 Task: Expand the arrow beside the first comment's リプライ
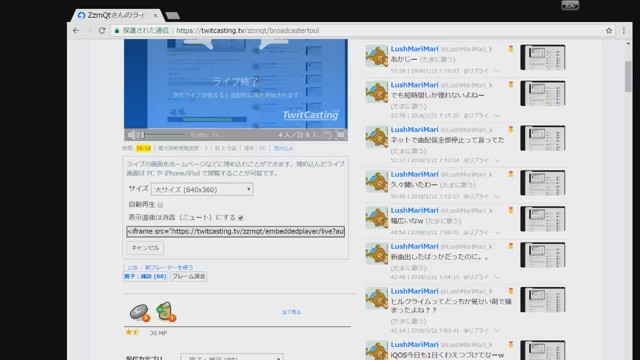pyautogui.click(x=497, y=71)
